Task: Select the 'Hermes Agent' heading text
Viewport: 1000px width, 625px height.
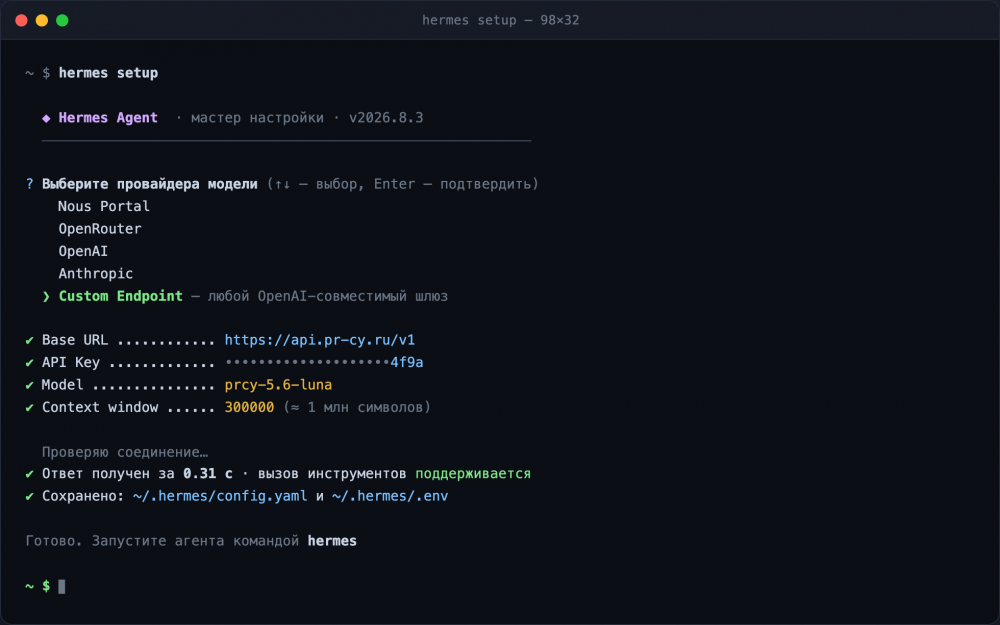Action: [x=108, y=118]
